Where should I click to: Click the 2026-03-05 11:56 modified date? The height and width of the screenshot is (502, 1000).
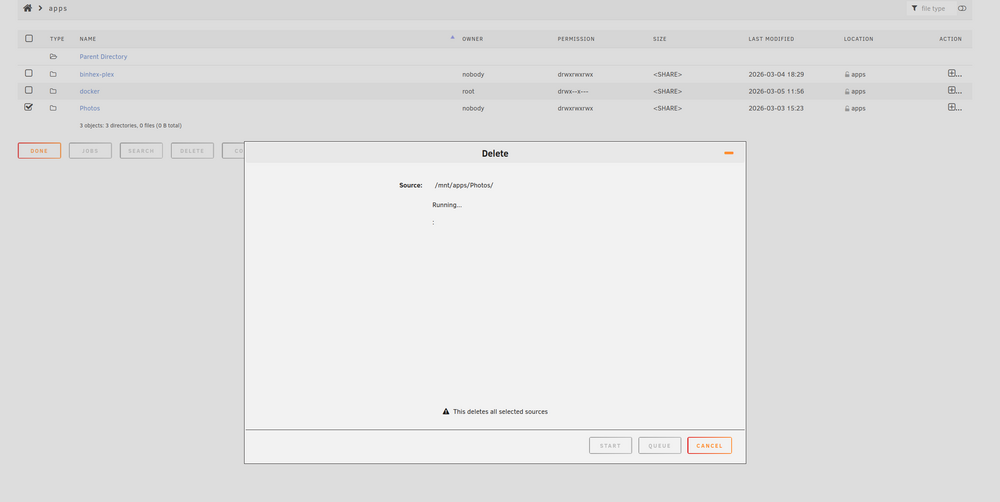click(776, 91)
